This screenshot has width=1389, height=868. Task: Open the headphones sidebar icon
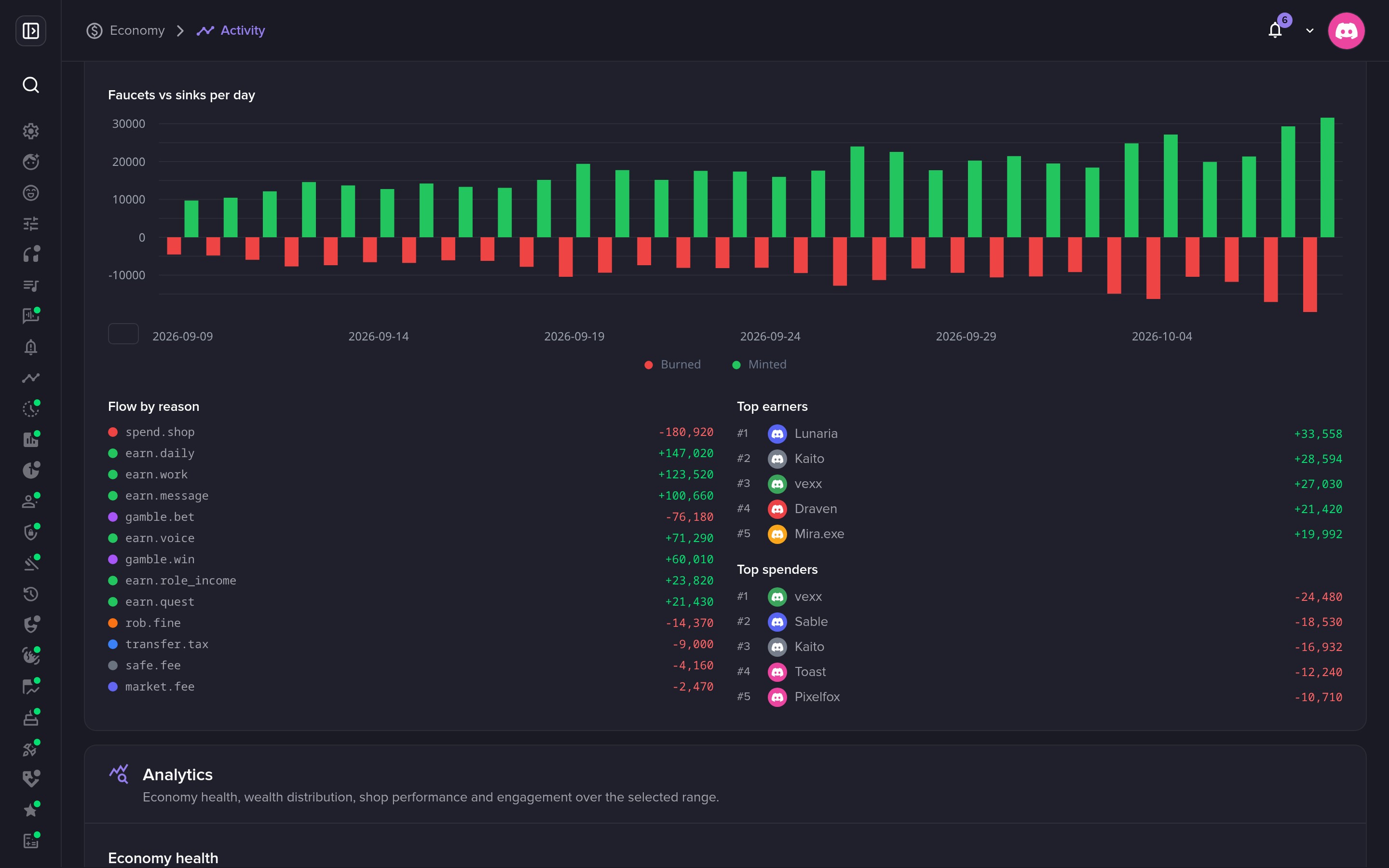pyautogui.click(x=30, y=254)
